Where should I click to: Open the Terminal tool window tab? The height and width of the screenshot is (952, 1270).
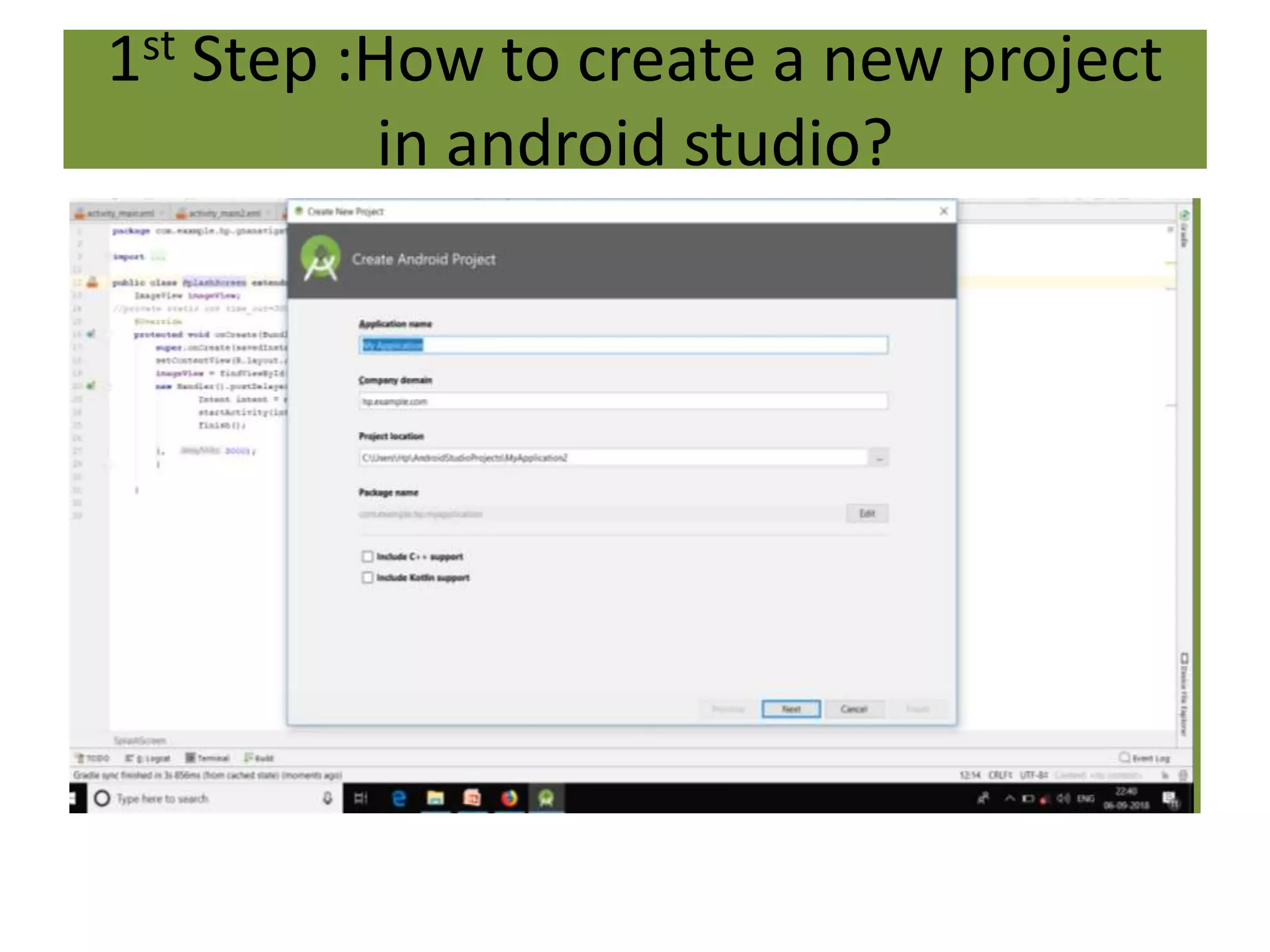point(208,758)
